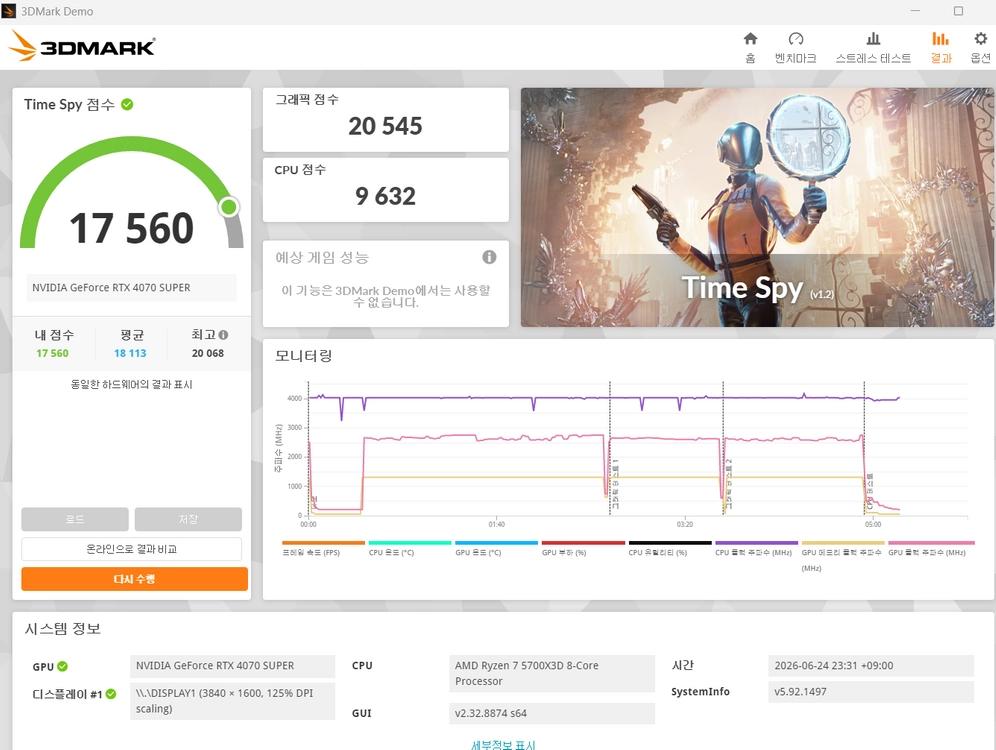Viewport: 996px width, 750px height.
Task: Click the SystemInfo version v5.92.1497
Action: (x=870, y=692)
